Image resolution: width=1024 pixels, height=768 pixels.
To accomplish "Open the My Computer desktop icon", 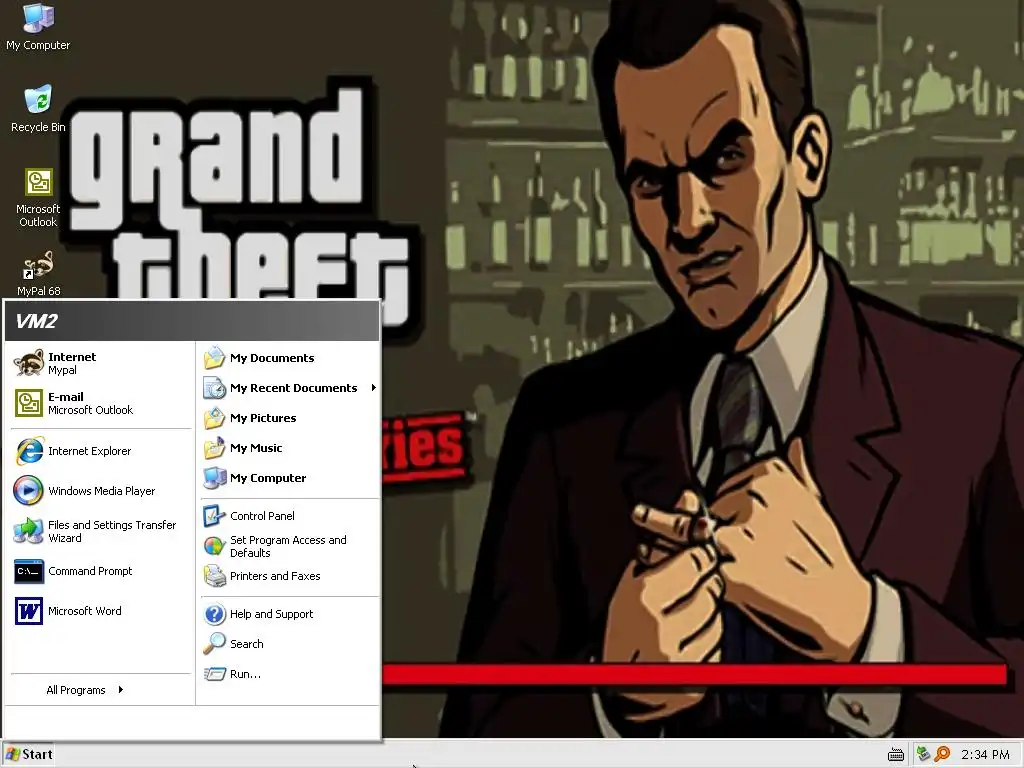I will [x=38, y=26].
